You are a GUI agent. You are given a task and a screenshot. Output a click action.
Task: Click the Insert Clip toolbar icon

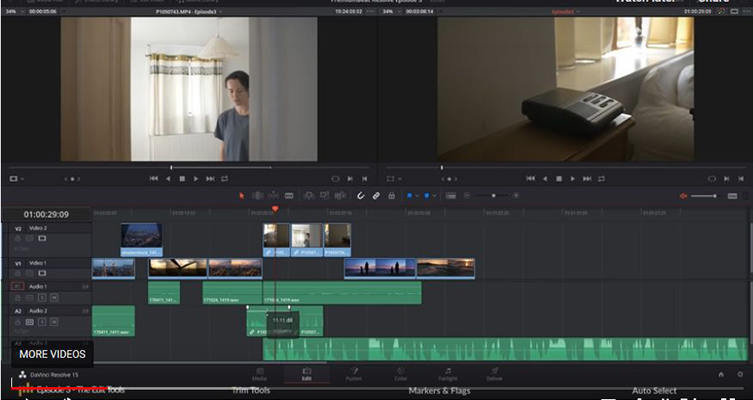(x=309, y=195)
